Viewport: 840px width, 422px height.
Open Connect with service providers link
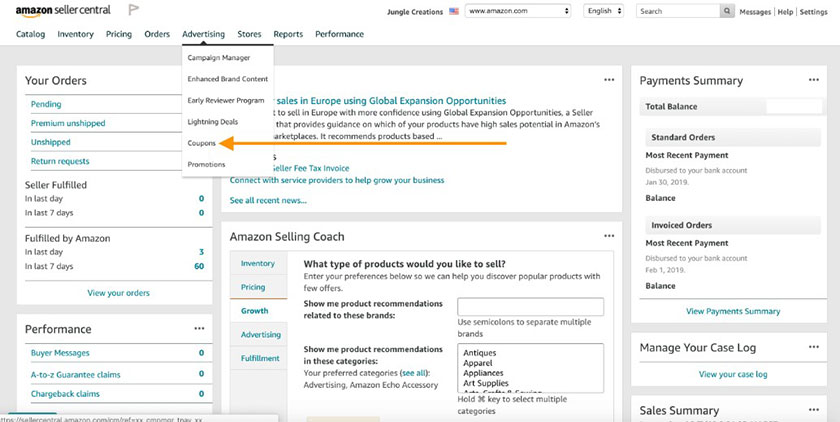coord(337,180)
